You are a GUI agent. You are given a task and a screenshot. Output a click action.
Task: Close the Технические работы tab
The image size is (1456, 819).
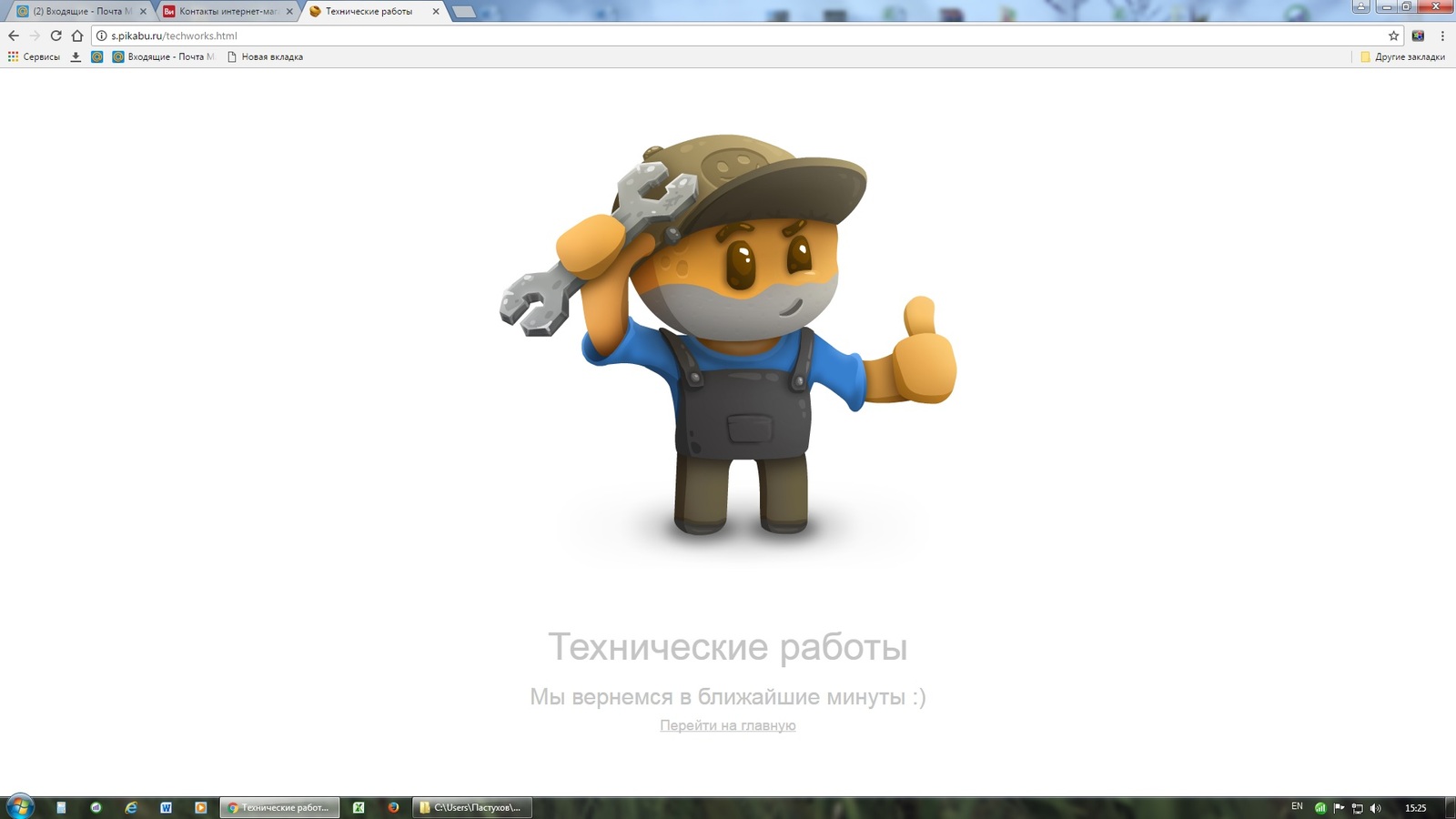(x=436, y=11)
